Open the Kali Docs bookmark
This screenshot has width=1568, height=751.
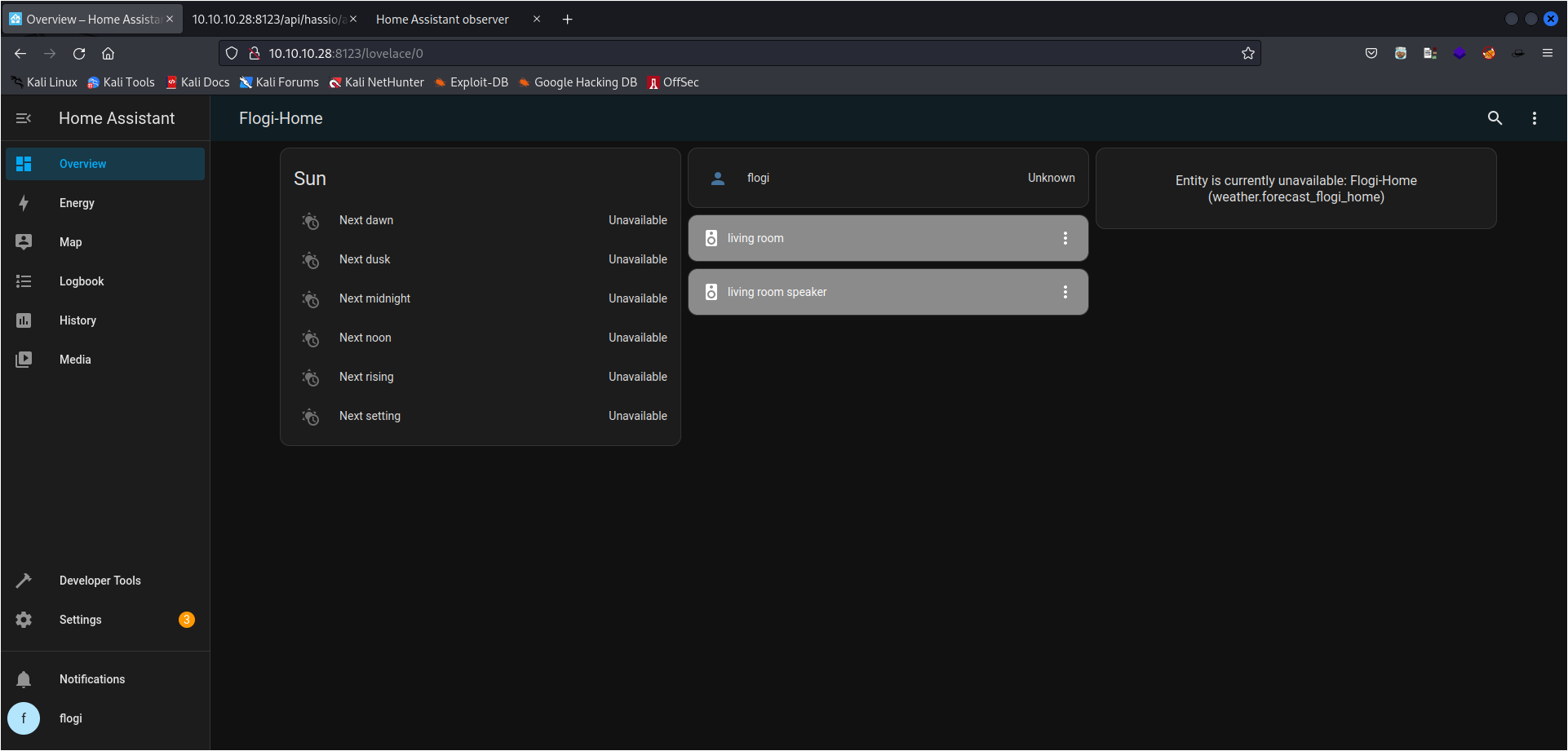(197, 82)
